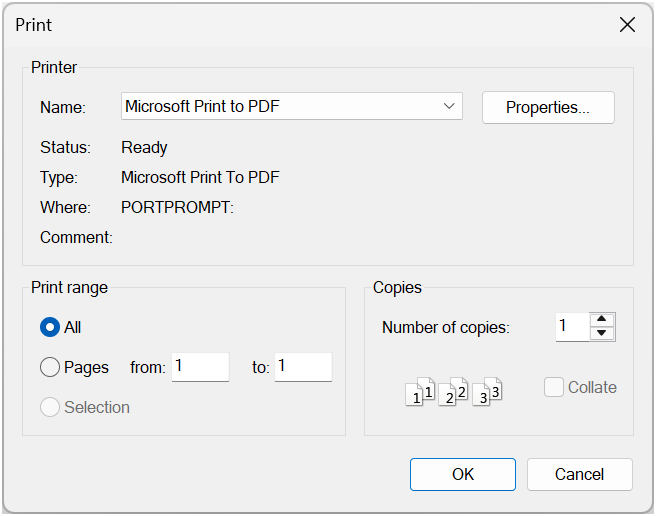
Task: Cancel the print dialog
Action: pos(579,474)
